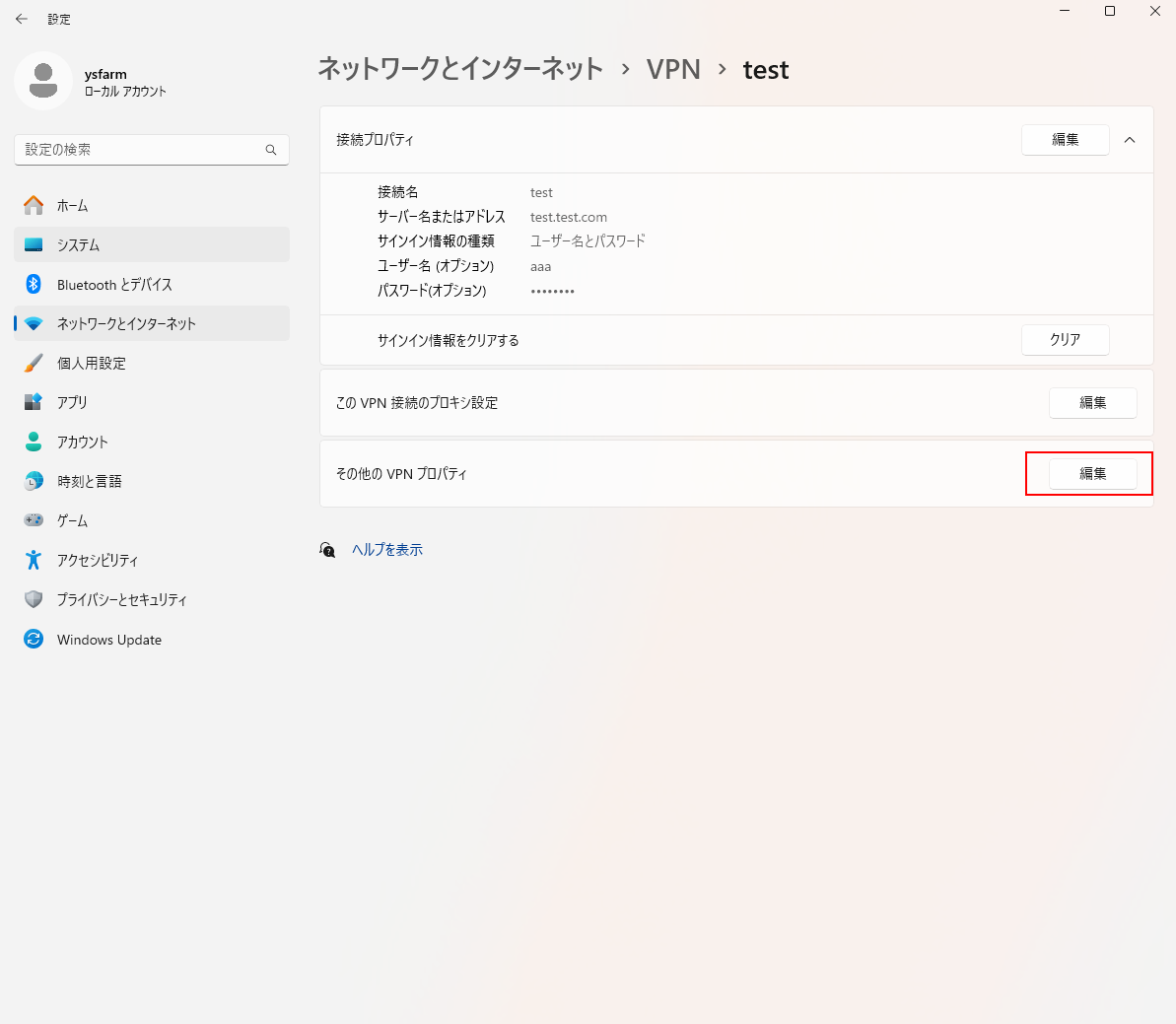Click the Gaming controller icon
This screenshot has width=1176, height=1024.
[34, 520]
